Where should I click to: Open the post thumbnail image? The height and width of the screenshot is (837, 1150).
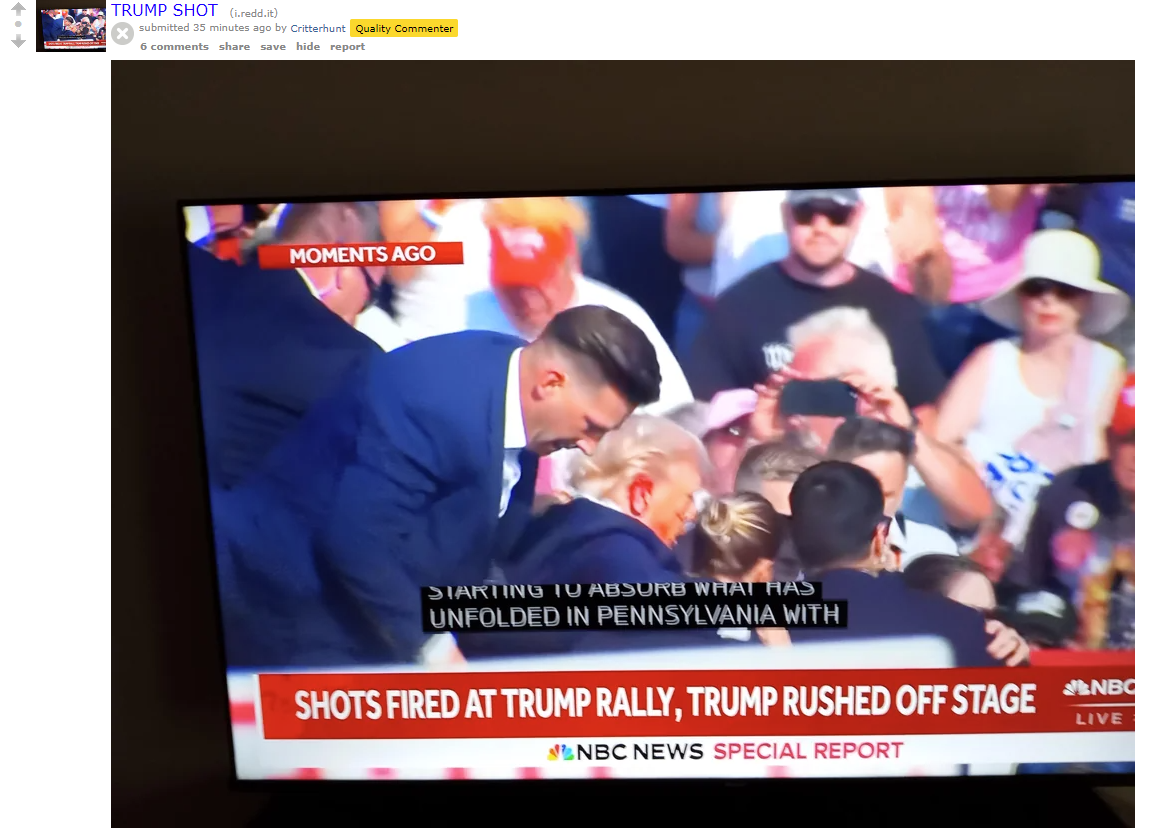[x=71, y=26]
